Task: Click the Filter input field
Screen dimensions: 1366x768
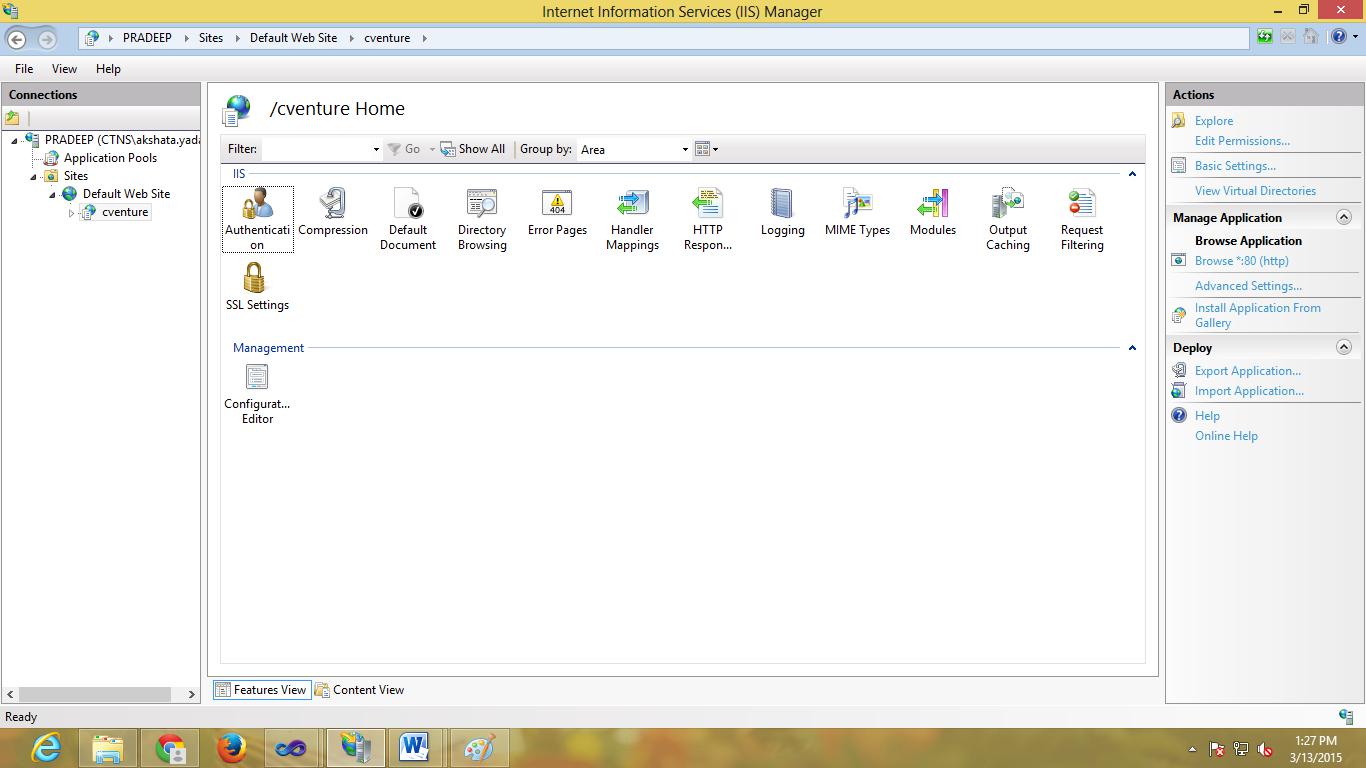Action: pos(316,149)
